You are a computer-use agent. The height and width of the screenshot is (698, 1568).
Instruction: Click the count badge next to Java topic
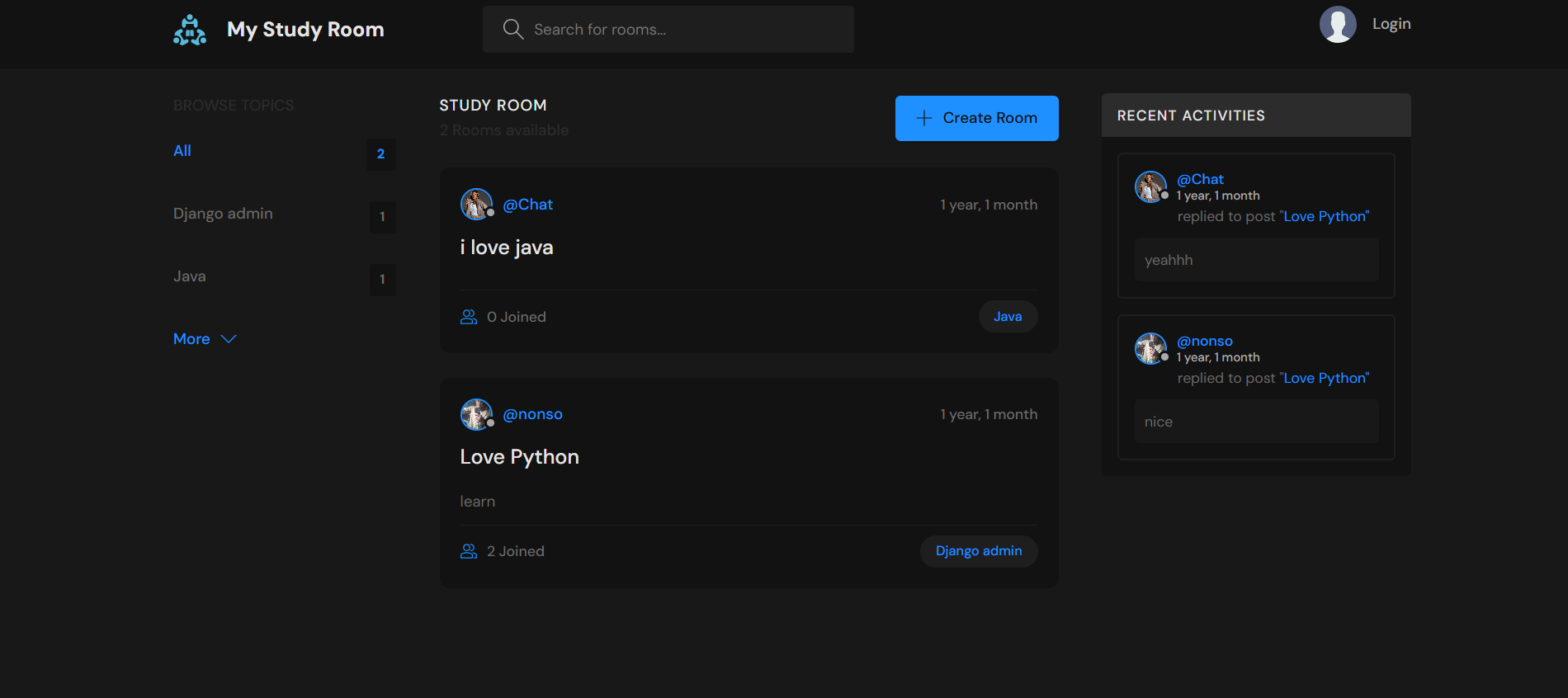coord(382,280)
